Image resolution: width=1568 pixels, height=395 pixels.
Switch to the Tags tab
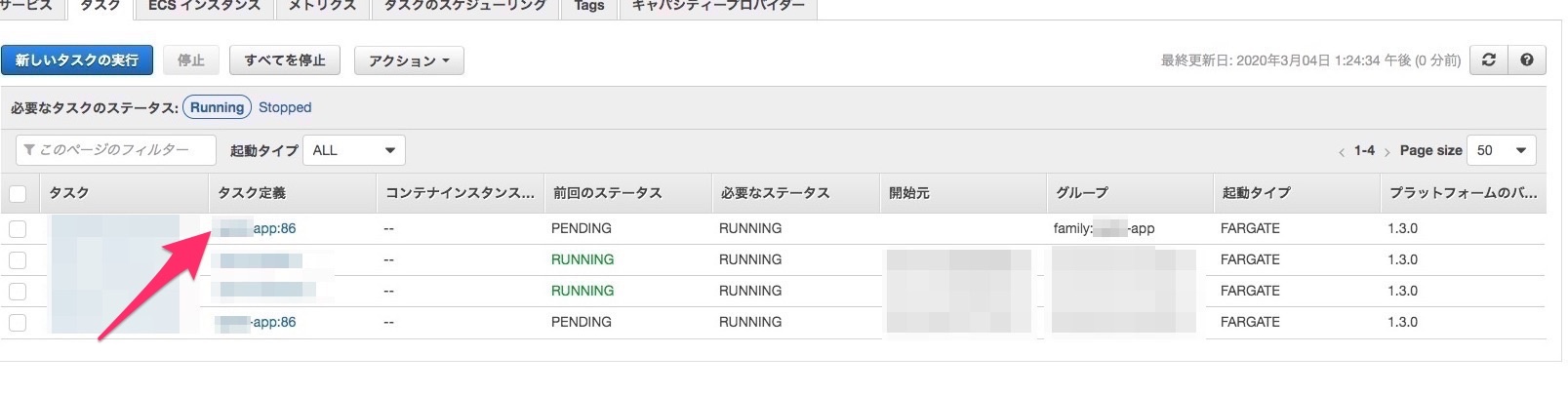(588, 6)
